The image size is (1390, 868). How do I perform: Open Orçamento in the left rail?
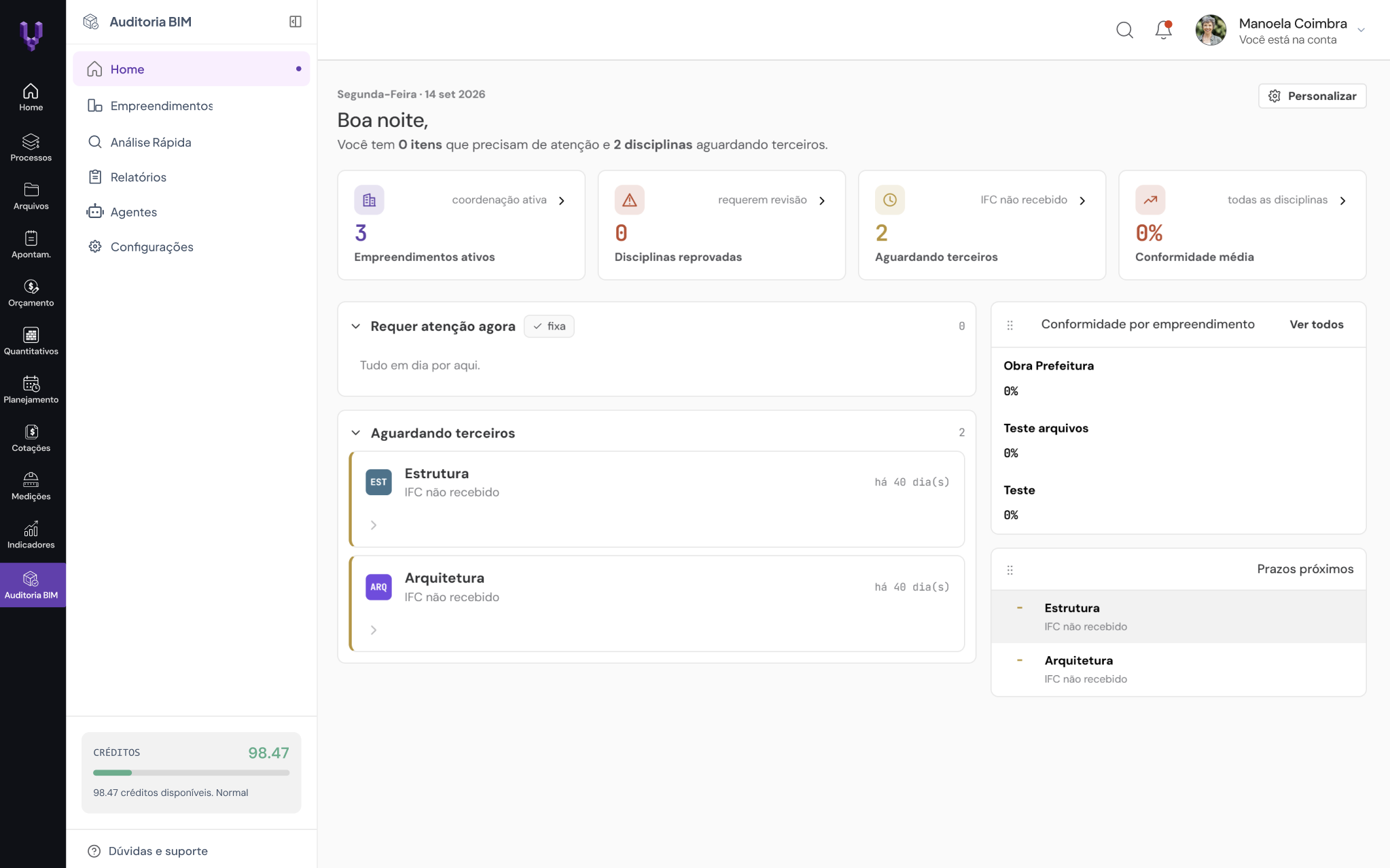[31, 293]
